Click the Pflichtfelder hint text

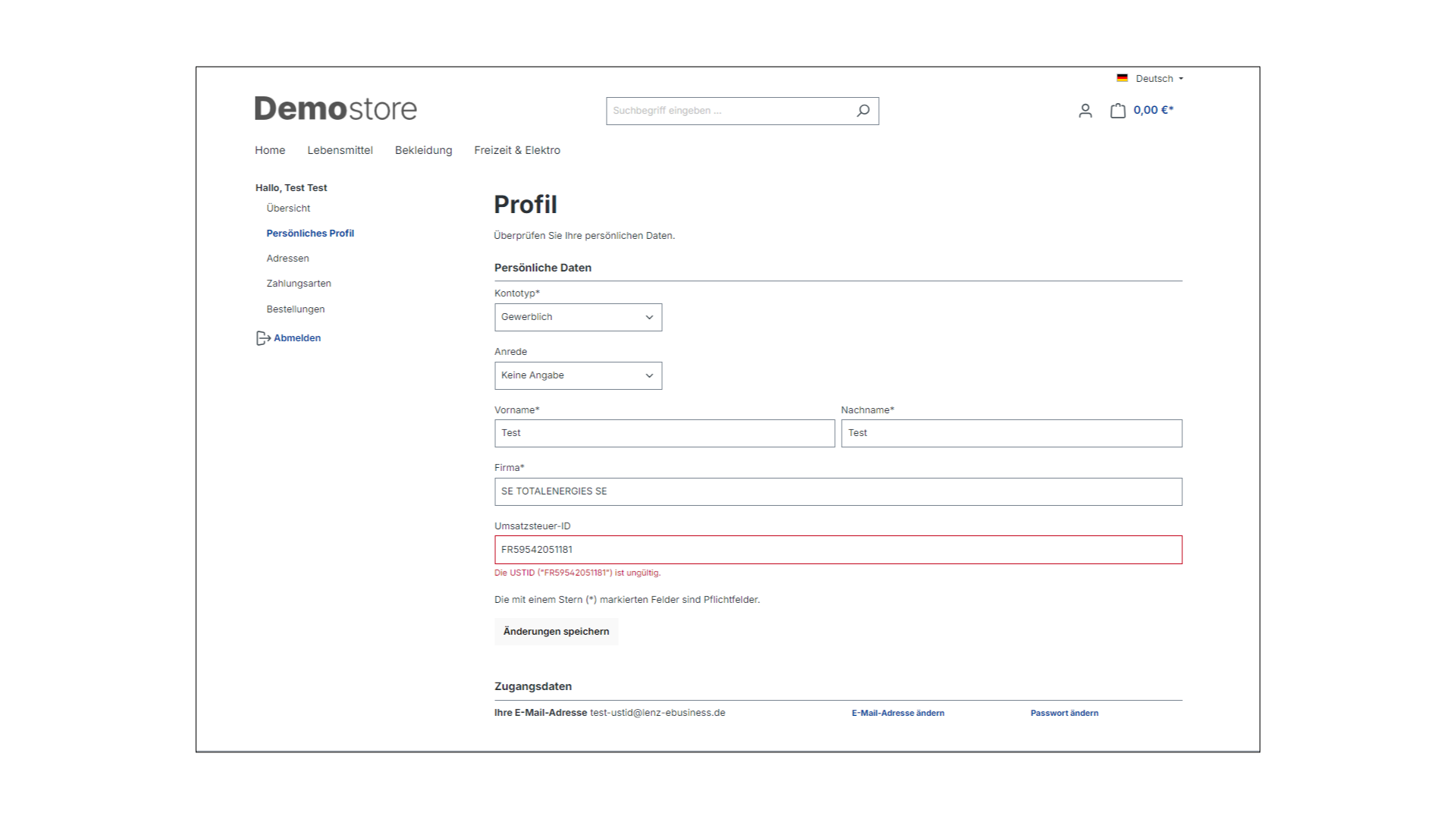click(627, 600)
